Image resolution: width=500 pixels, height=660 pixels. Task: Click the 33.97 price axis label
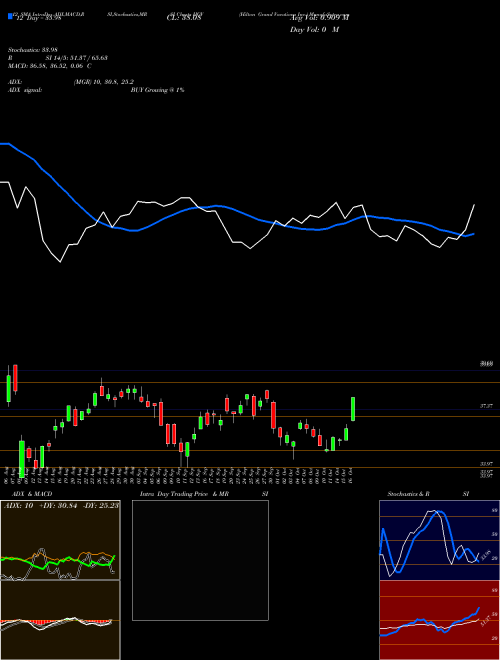tap(486, 464)
